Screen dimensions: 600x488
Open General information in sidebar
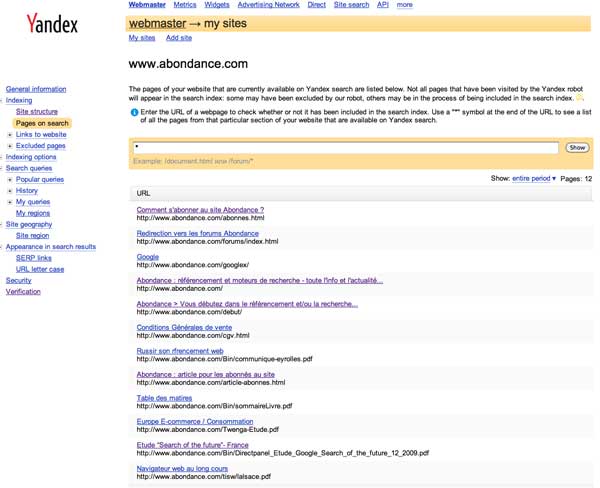36,89
